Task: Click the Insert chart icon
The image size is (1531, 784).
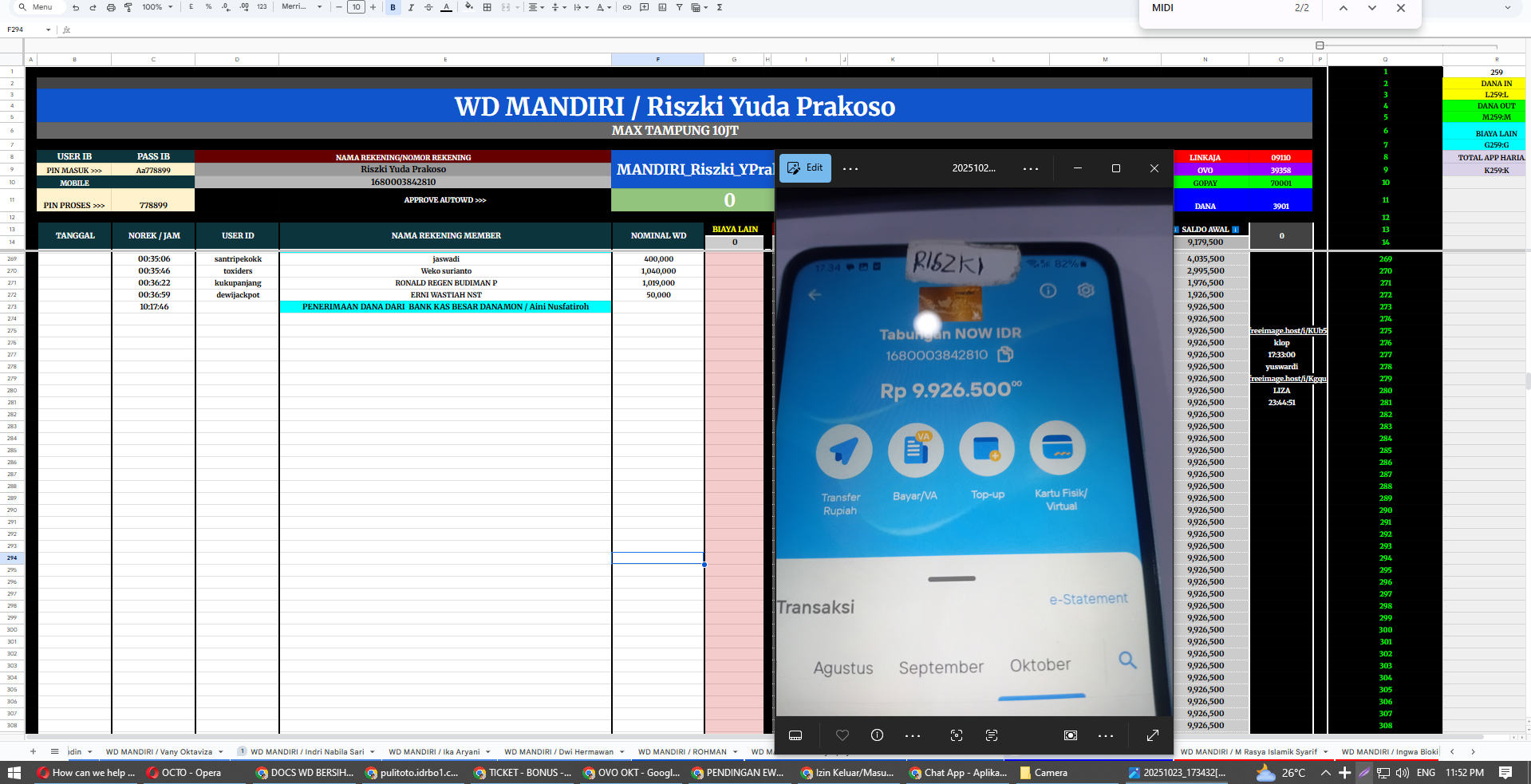Action: click(662, 7)
